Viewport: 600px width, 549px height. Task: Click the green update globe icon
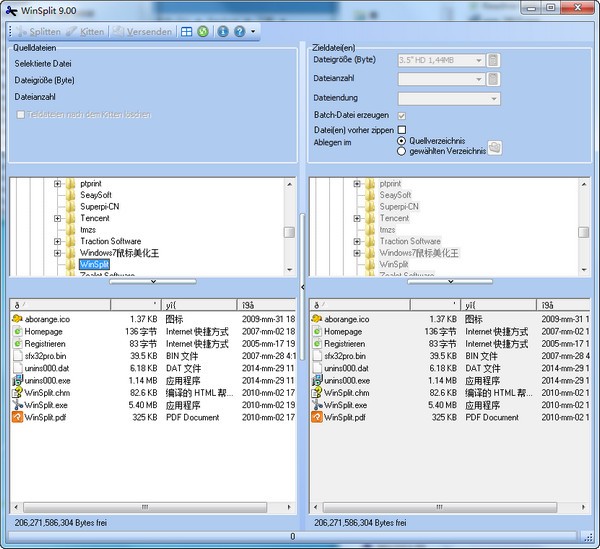pyautogui.click(x=203, y=31)
